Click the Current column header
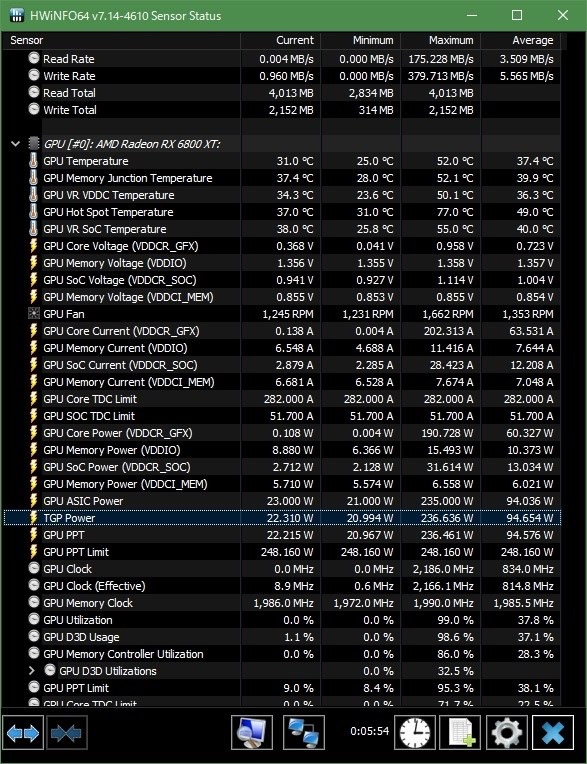Image resolution: width=587 pixels, height=764 pixels. click(281, 40)
